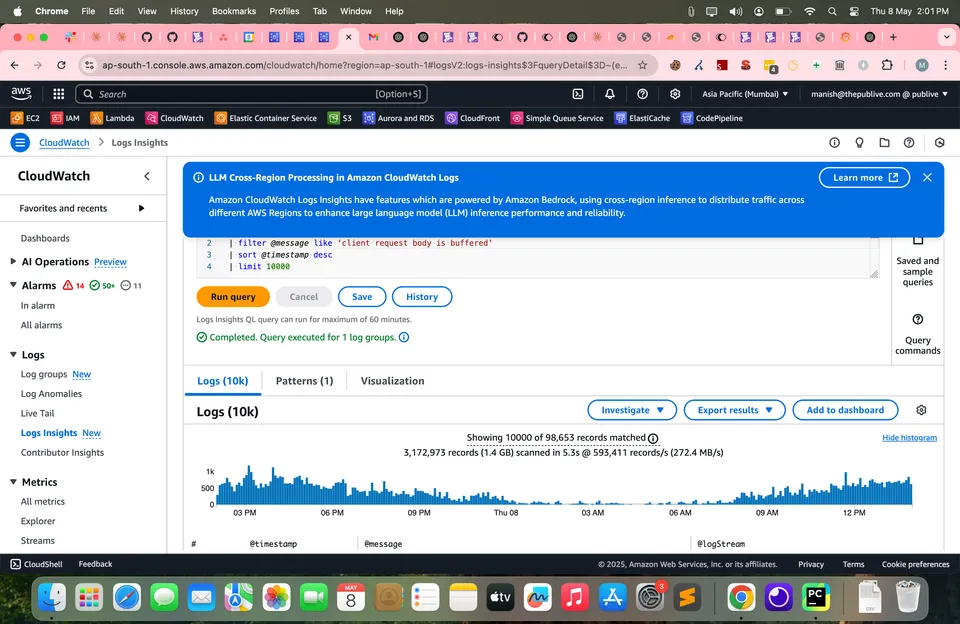Open the Asia Pacific (Mumbai) region dropdown

[x=745, y=94]
